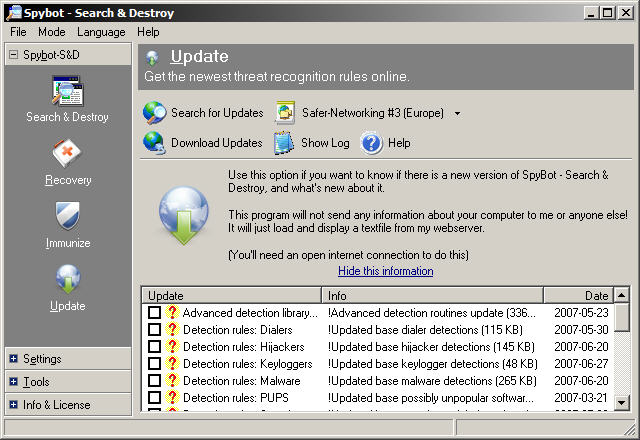This screenshot has height=440, width=640.
Task: Select the Advanced detection routines update text
Action: 432,313
